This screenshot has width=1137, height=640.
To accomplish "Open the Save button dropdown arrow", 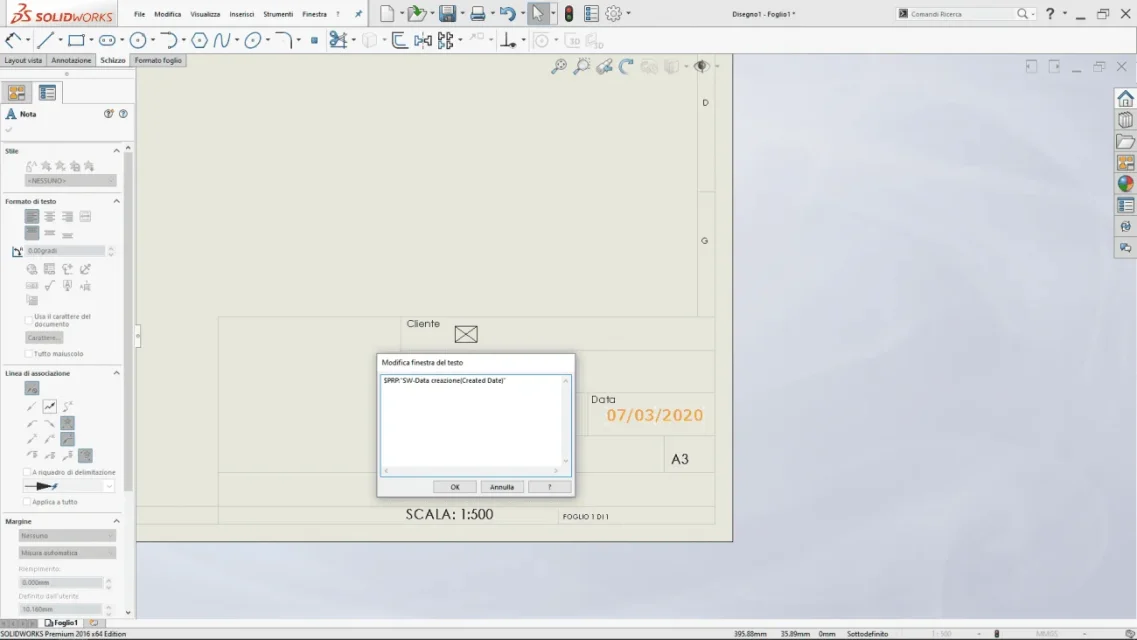I will [463, 14].
